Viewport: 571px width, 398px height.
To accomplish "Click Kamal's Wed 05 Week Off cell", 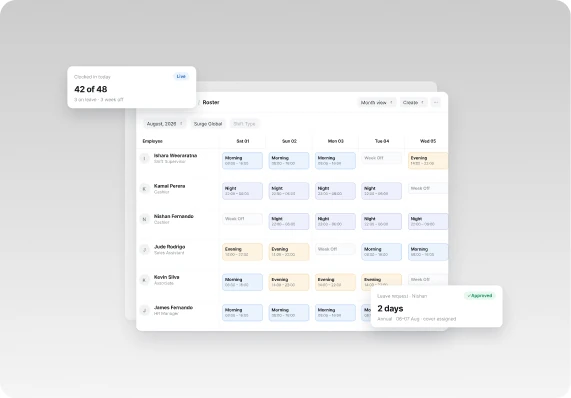I will pos(428,188).
